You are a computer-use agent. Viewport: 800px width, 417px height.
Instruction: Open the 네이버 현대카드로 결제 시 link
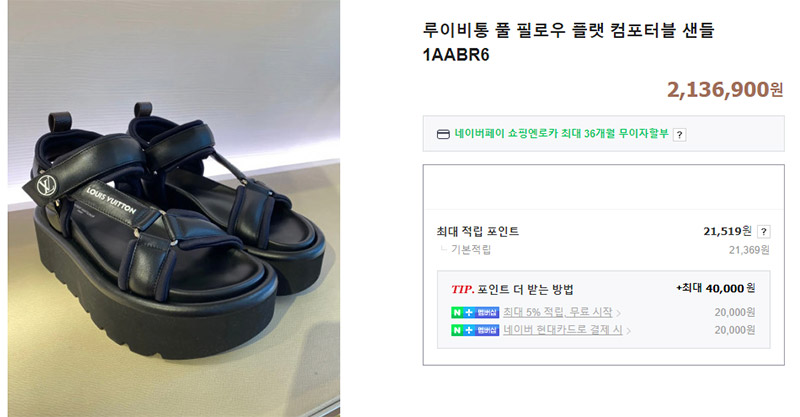pos(563,330)
